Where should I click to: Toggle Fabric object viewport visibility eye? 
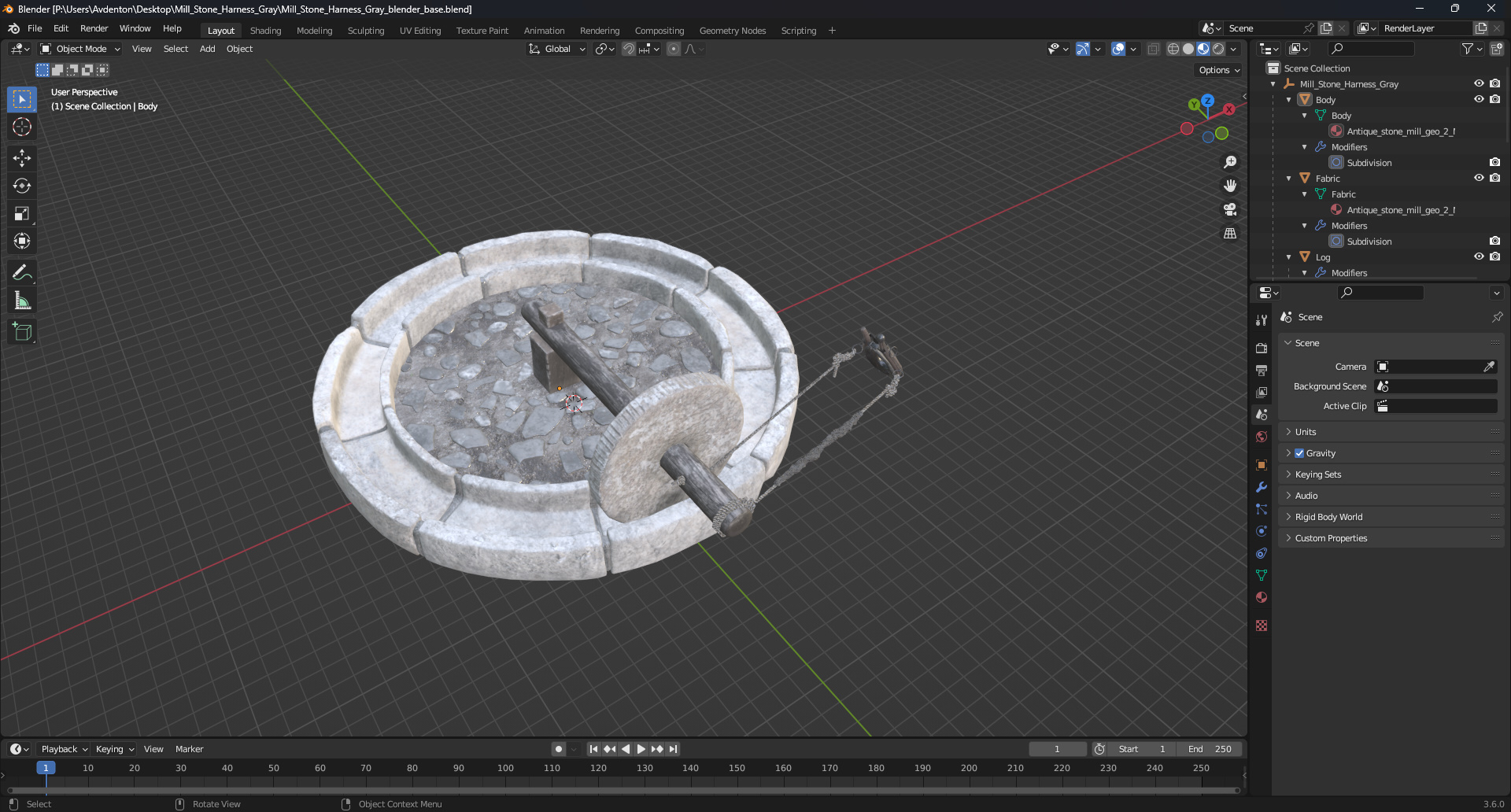tap(1479, 178)
